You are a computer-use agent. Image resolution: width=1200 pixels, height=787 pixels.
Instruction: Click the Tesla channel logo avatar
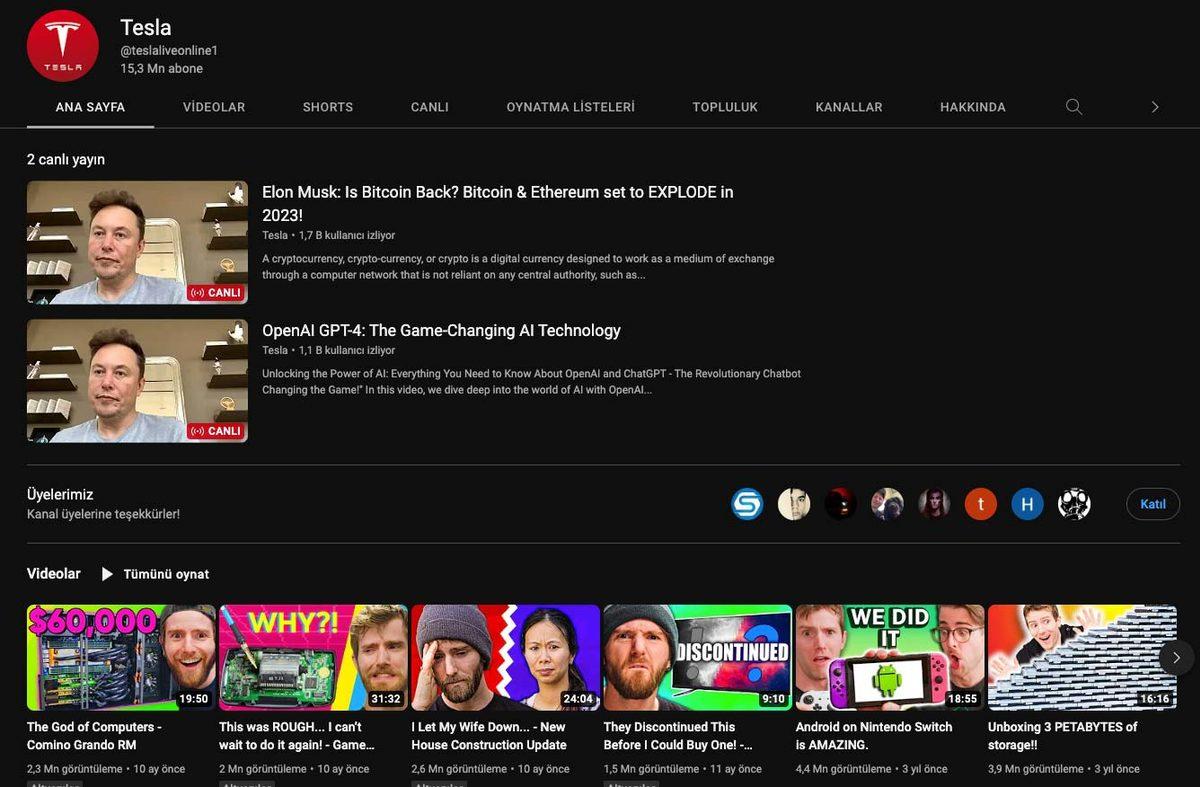click(62, 44)
